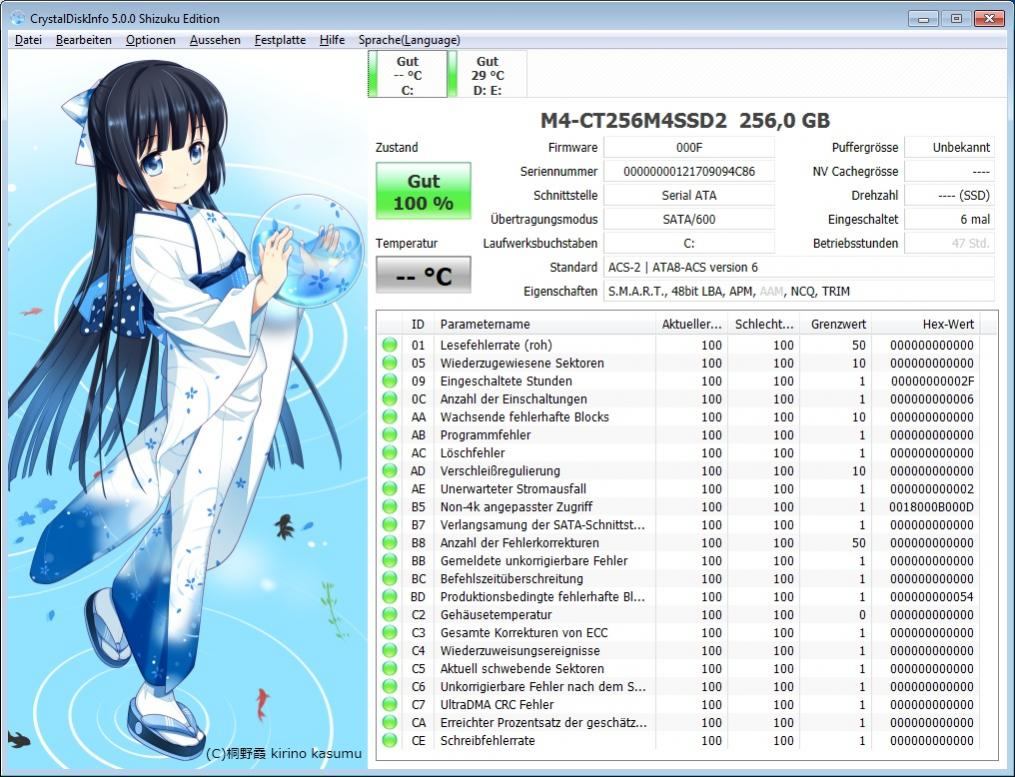This screenshot has width=1015, height=777.
Task: Click hex value 00000000002F
Action: pos(932,381)
